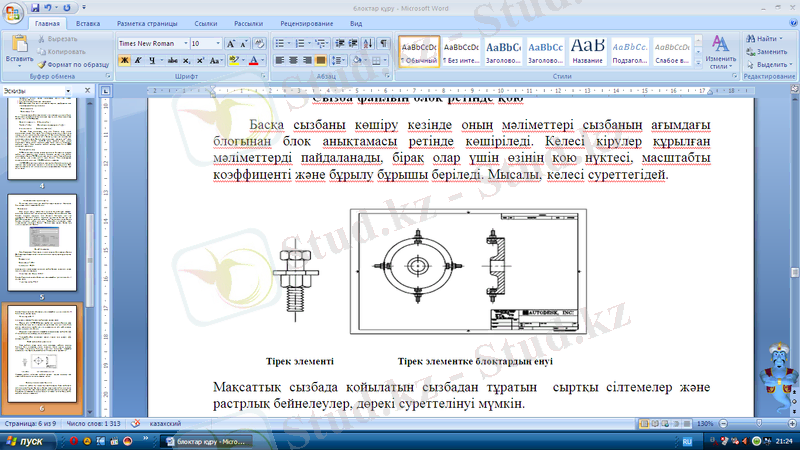The height and width of the screenshot is (450, 800).
Task: Save document via quick access toolbar
Action: (36, 7)
